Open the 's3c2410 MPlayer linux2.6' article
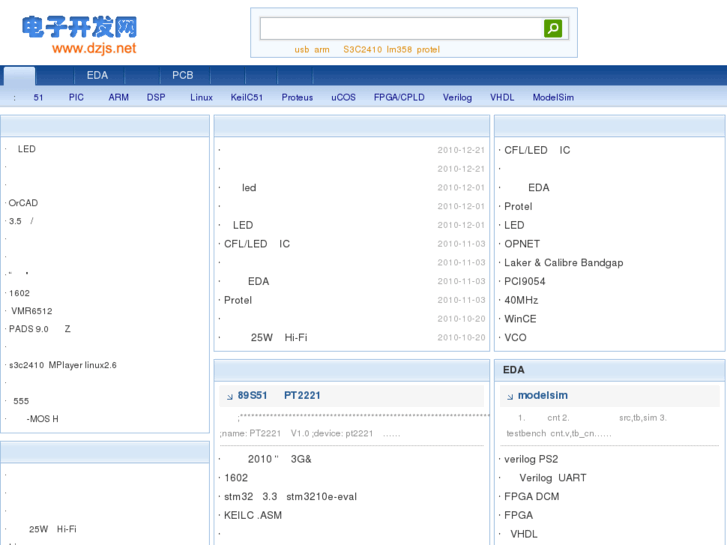 [x=63, y=365]
